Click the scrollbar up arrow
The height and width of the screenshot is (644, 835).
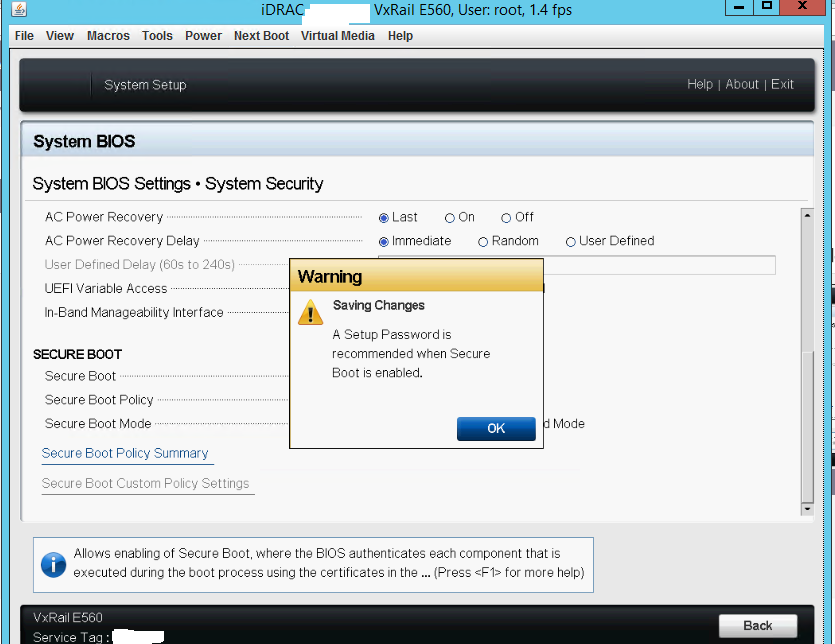(x=805, y=214)
